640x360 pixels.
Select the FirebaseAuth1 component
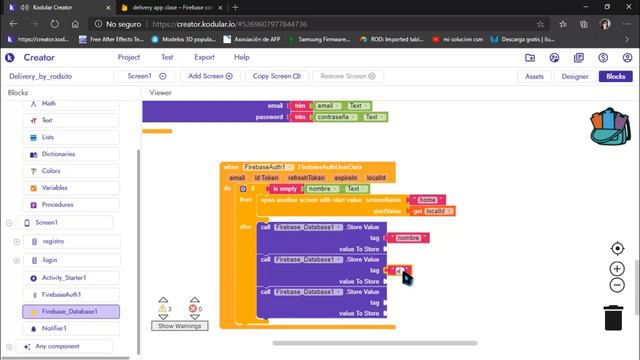[x=71, y=294]
